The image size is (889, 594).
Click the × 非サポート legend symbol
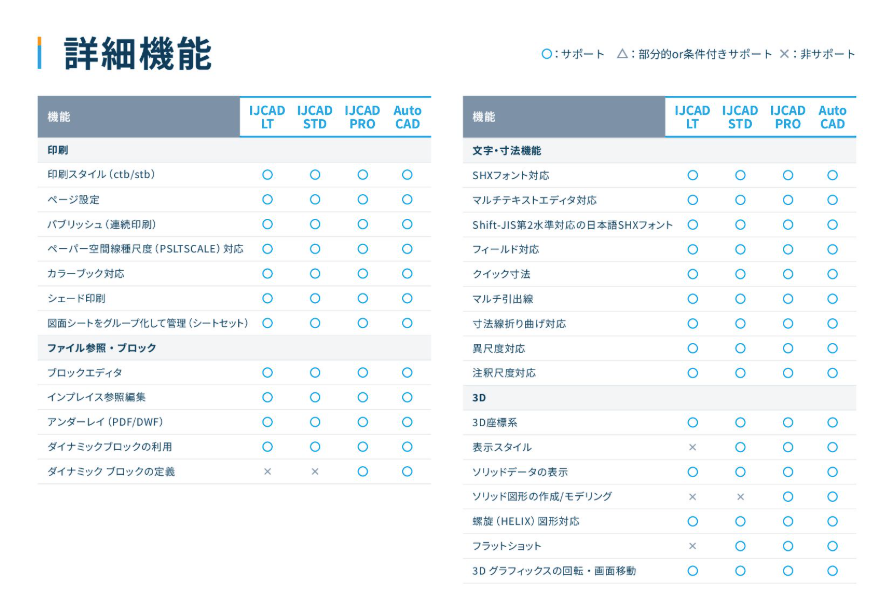784,54
